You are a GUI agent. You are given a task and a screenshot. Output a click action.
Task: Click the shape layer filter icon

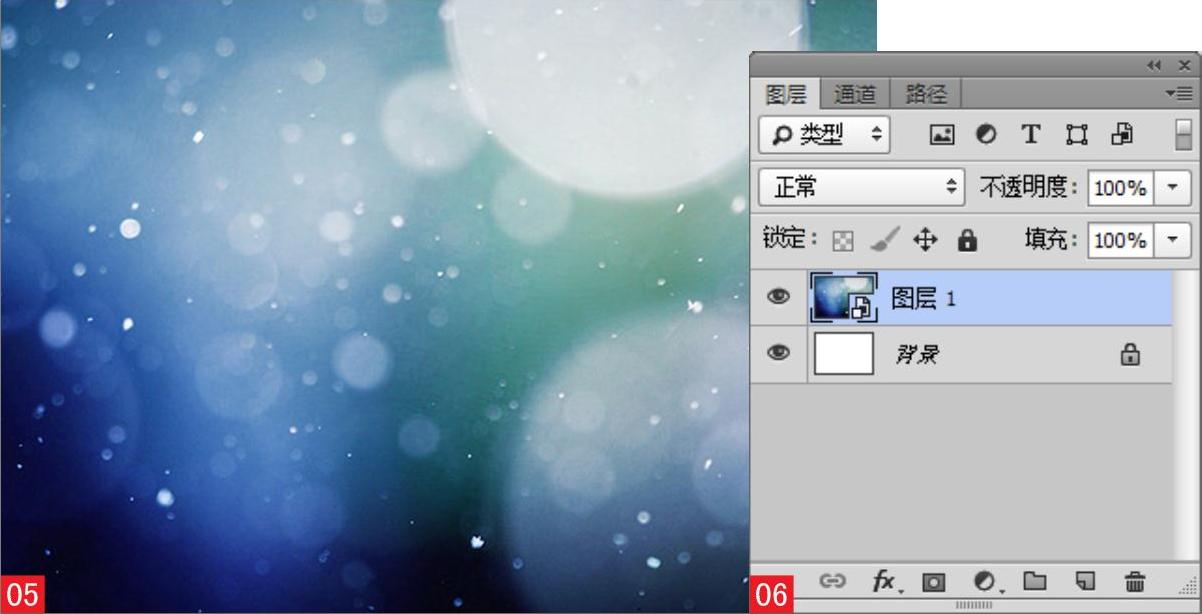point(1077,134)
